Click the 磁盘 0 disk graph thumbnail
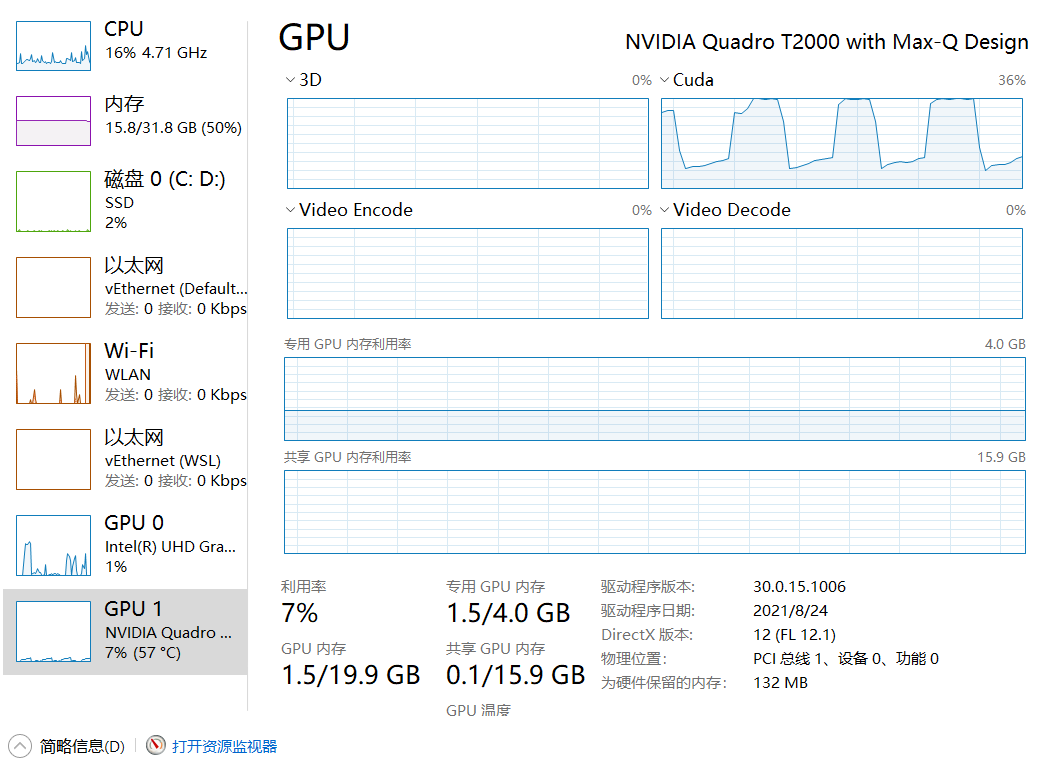The width and height of the screenshot is (1057, 776). click(x=53, y=201)
